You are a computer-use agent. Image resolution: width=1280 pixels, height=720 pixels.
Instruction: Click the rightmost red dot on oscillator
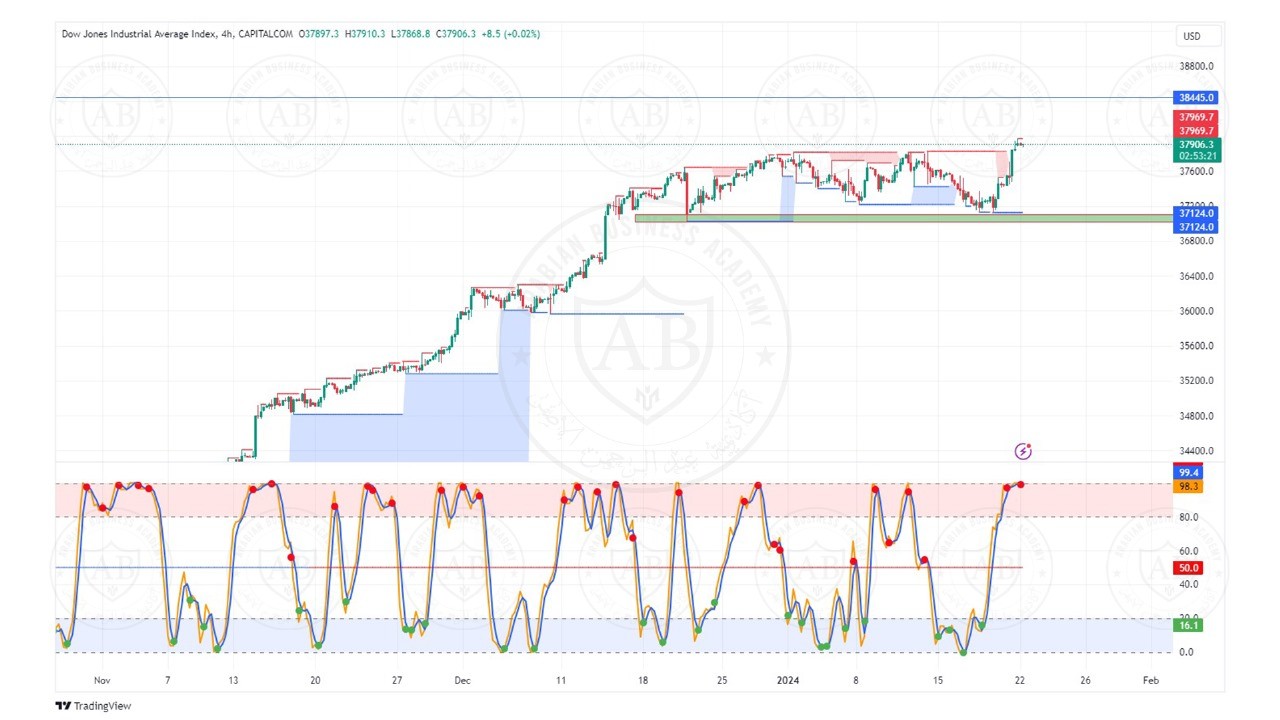tap(1020, 484)
